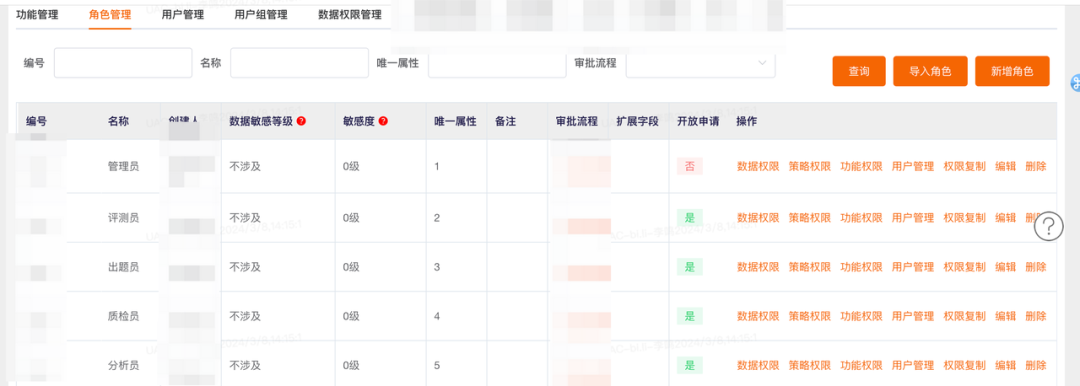Viewport: 1080px width, 386px height.
Task: Open 数据权限 for the 质检员 role
Action: (758, 316)
